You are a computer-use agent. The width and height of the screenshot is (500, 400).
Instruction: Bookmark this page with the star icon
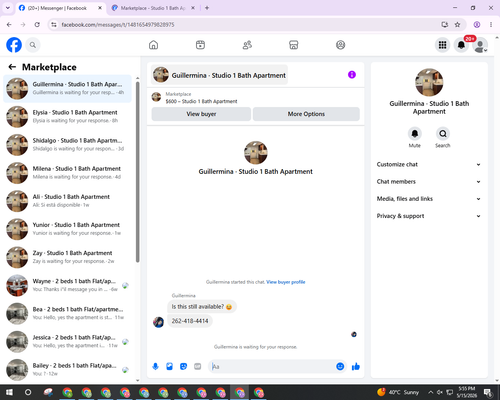457,25
